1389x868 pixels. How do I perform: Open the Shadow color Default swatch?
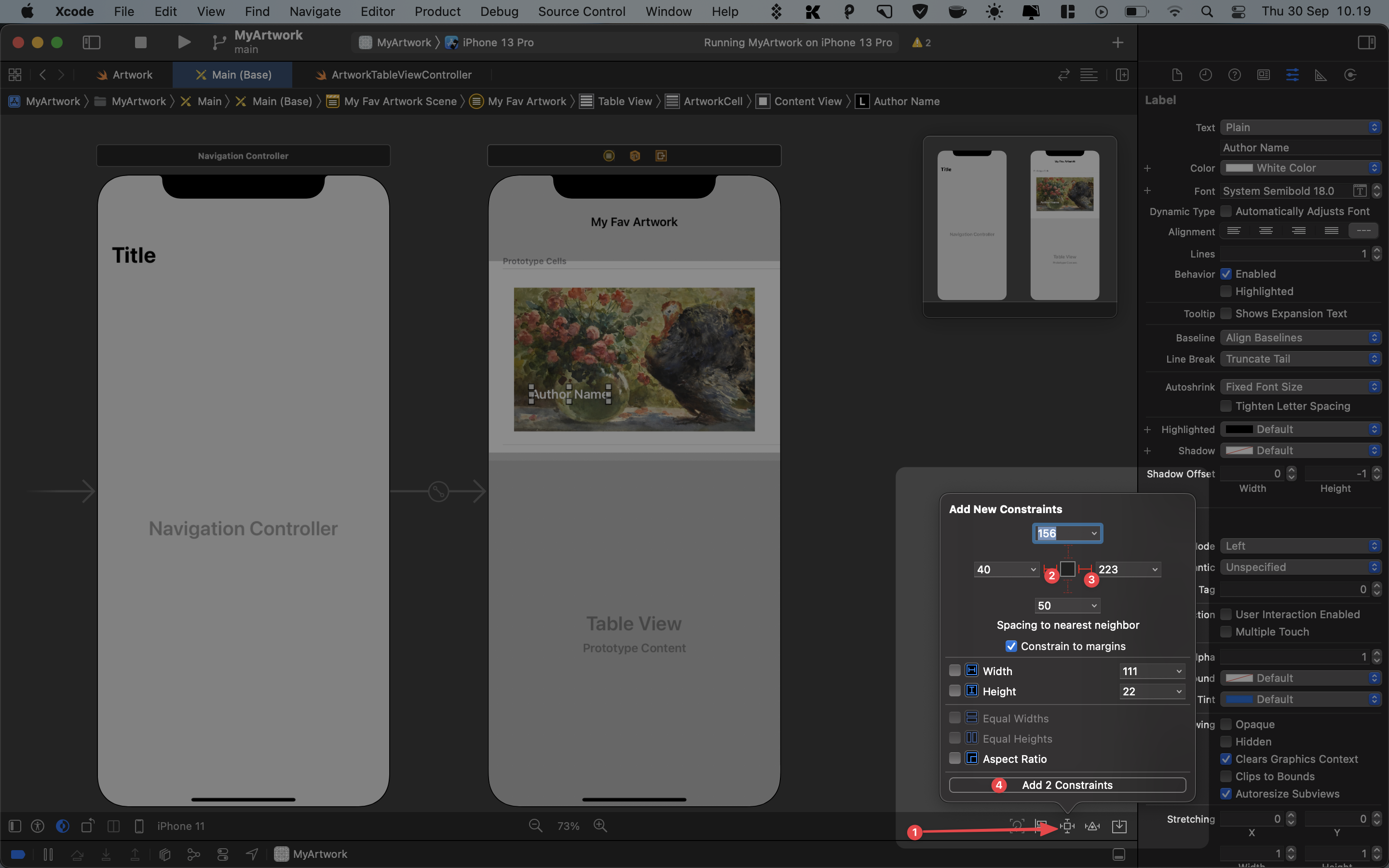click(x=1240, y=451)
